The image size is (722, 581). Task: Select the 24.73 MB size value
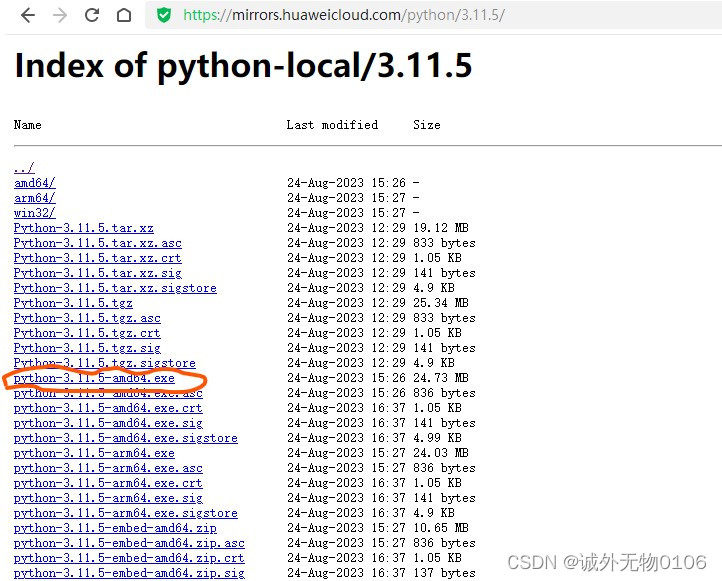pyautogui.click(x=441, y=378)
